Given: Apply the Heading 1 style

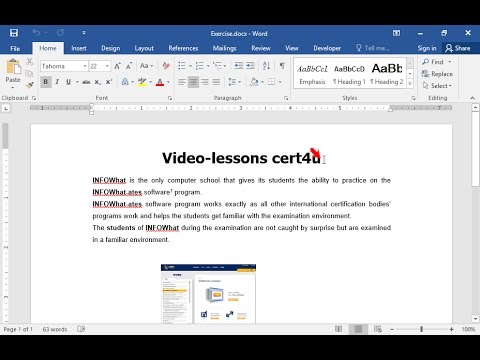Looking at the screenshot, I should 349,74.
